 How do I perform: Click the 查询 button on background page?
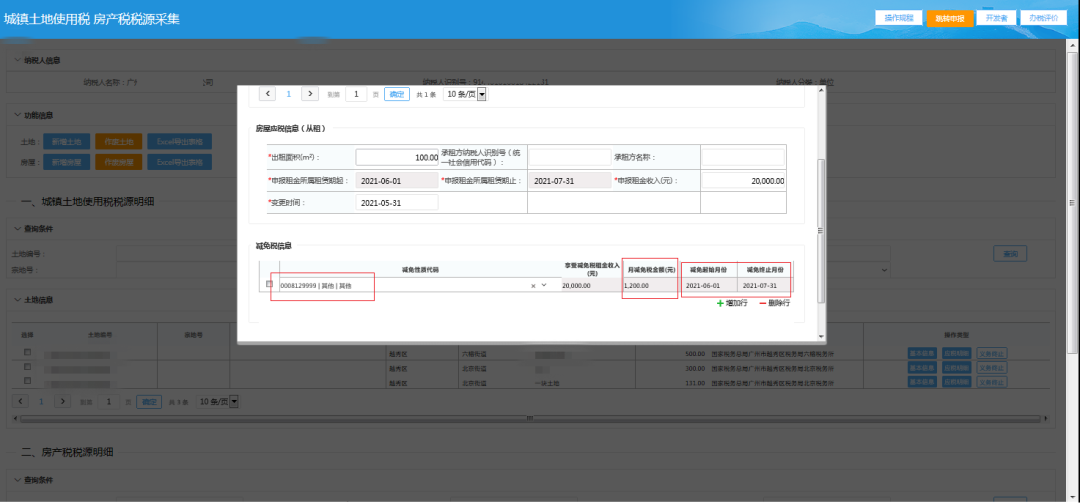[1010, 253]
